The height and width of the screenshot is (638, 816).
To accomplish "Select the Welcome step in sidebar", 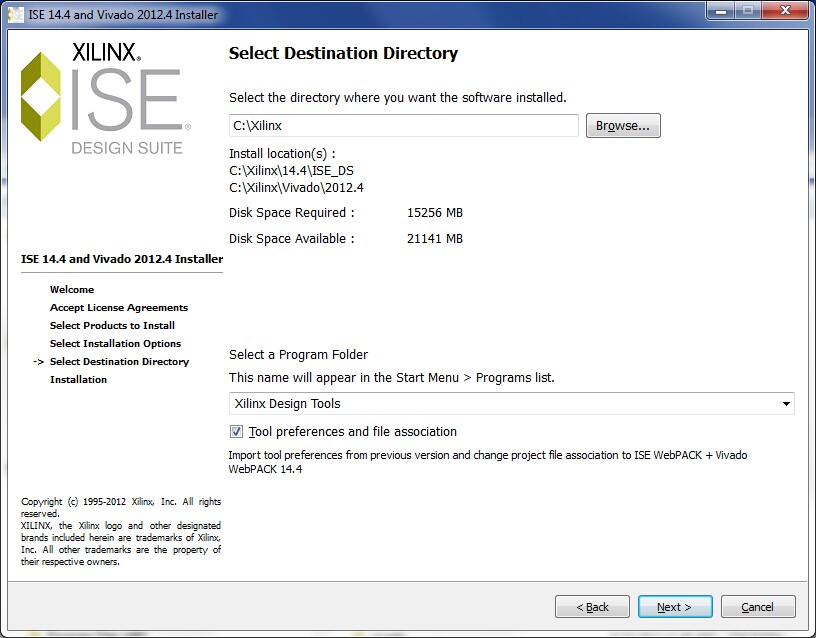I will (72, 290).
